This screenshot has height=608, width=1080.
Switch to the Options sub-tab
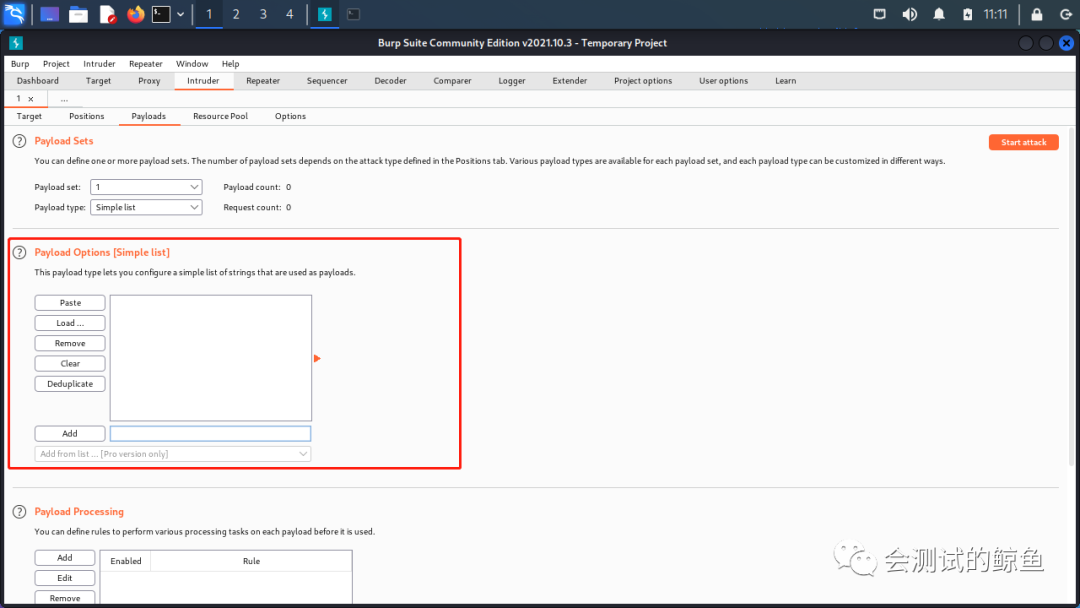[x=290, y=116]
